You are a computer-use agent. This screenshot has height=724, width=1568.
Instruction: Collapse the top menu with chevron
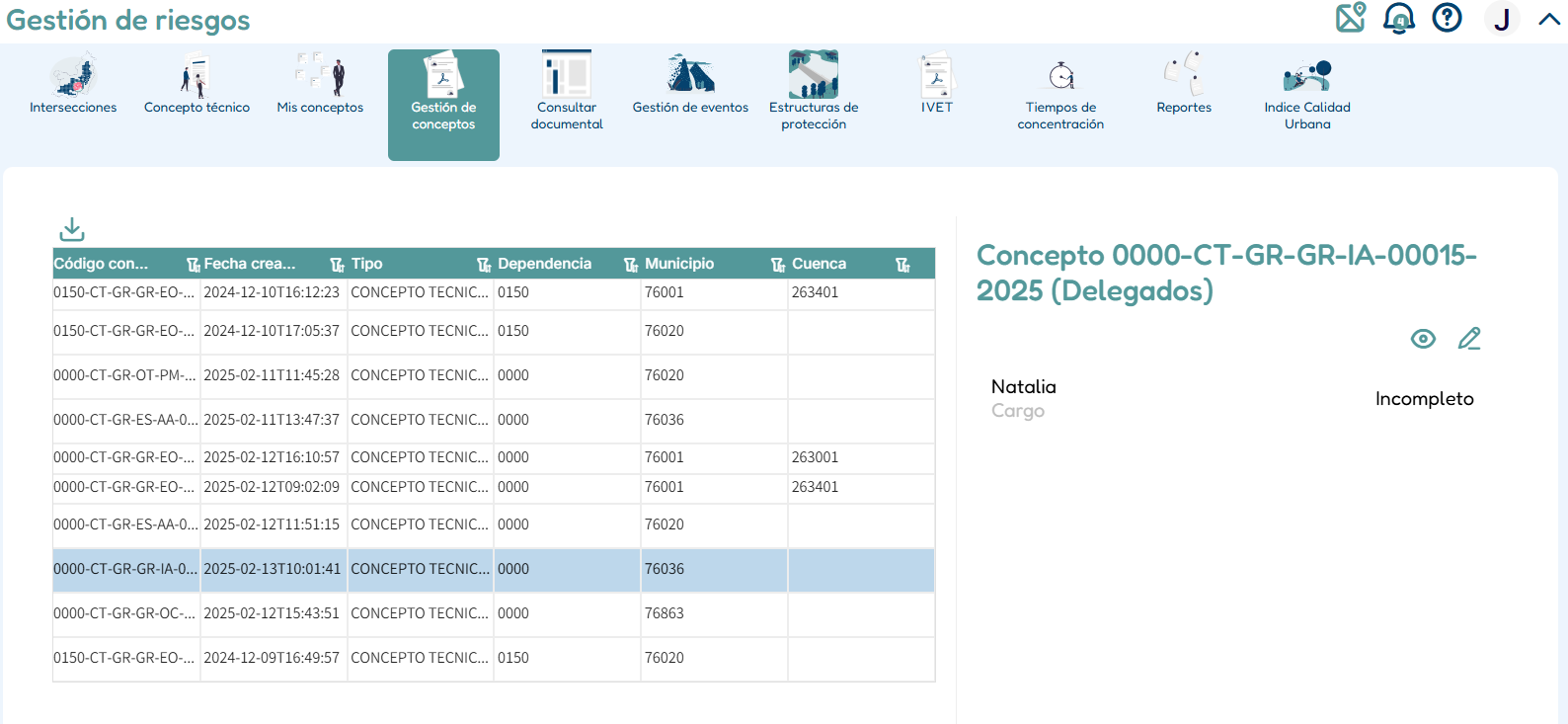click(1549, 19)
